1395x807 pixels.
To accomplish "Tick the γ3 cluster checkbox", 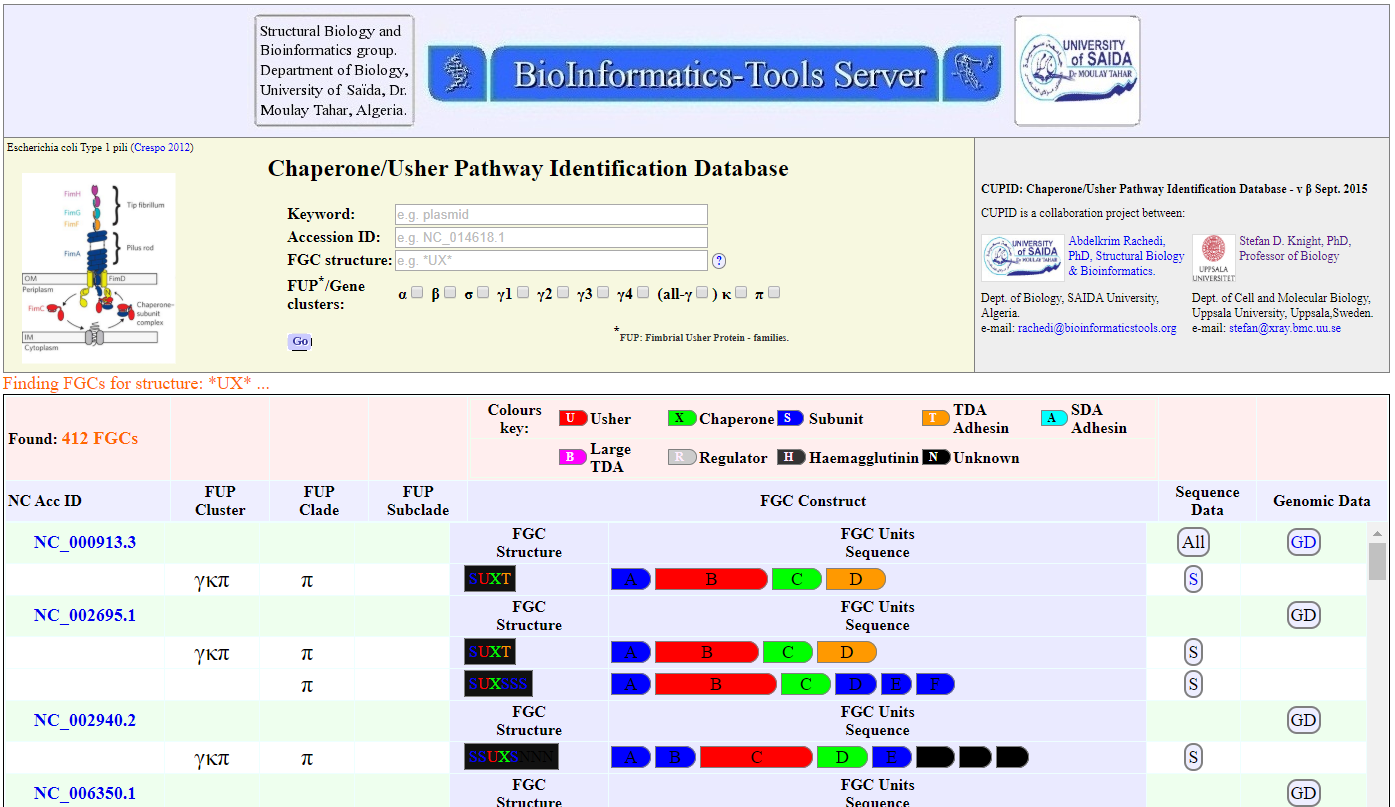I will (603, 293).
